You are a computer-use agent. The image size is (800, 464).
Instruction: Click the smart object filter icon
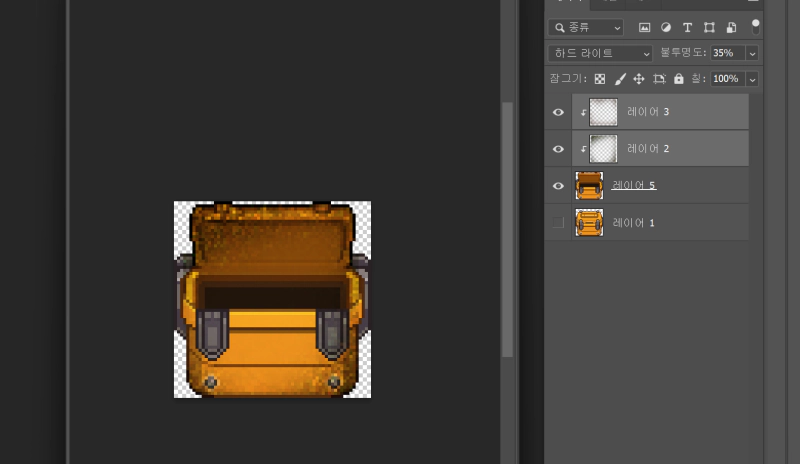click(x=731, y=27)
